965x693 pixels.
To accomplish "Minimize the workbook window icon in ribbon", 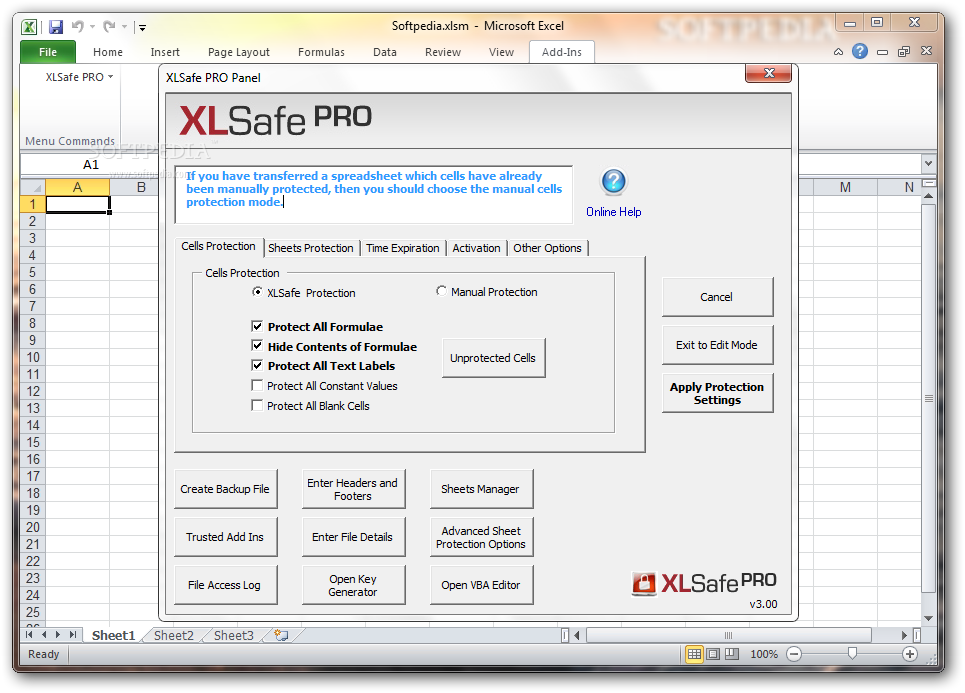I will [x=883, y=52].
